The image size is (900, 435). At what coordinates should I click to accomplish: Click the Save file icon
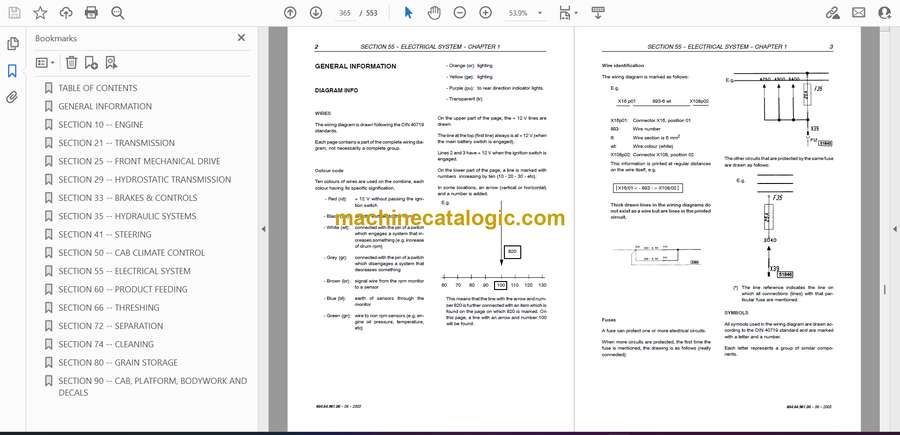(14, 13)
